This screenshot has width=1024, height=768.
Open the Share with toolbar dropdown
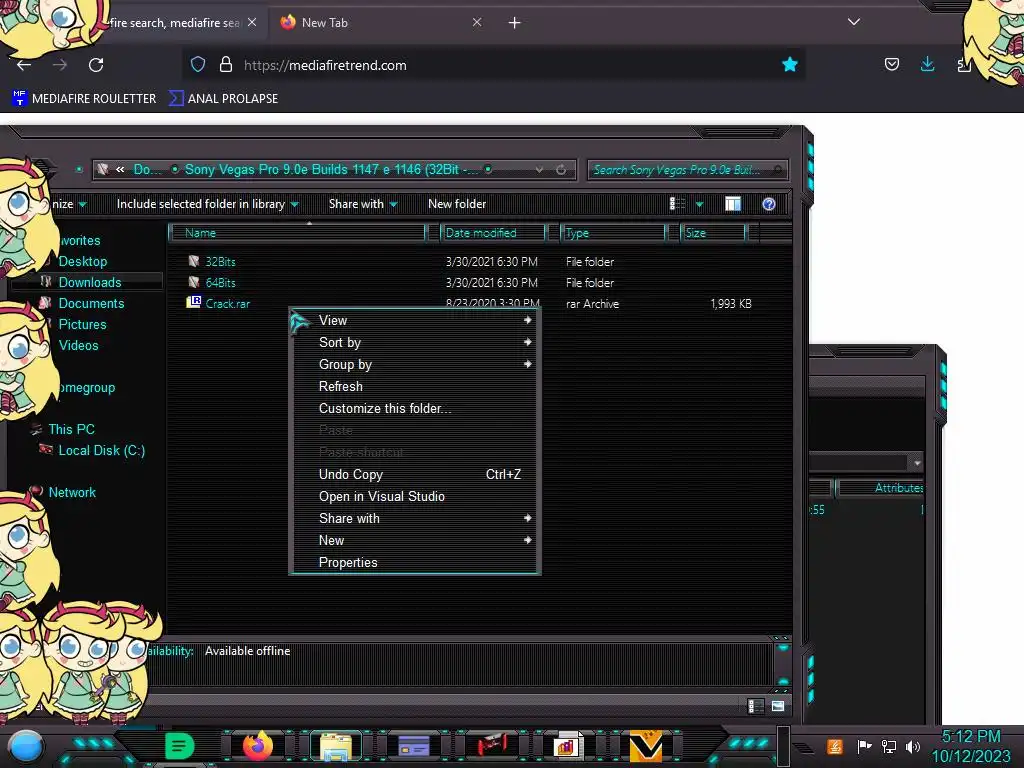coord(363,204)
